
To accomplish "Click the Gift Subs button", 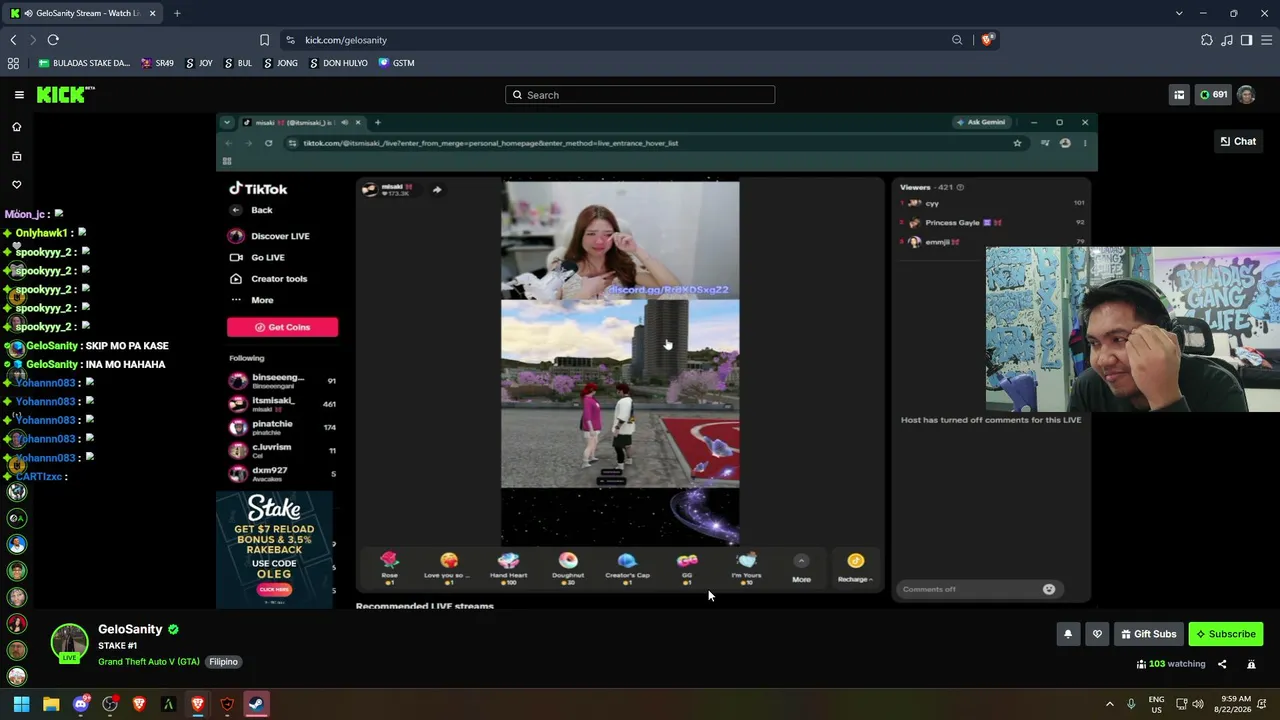I will coord(1148,634).
